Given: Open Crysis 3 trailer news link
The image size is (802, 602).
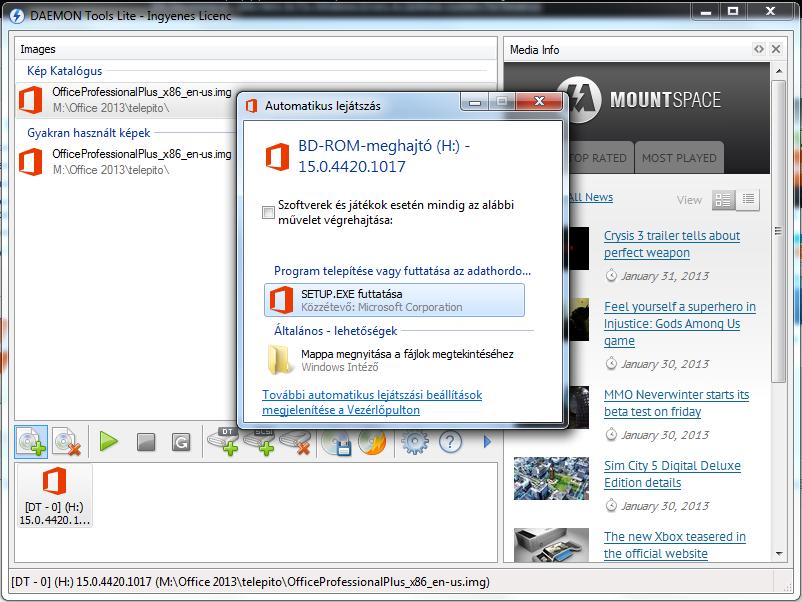Looking at the screenshot, I should 672,244.
